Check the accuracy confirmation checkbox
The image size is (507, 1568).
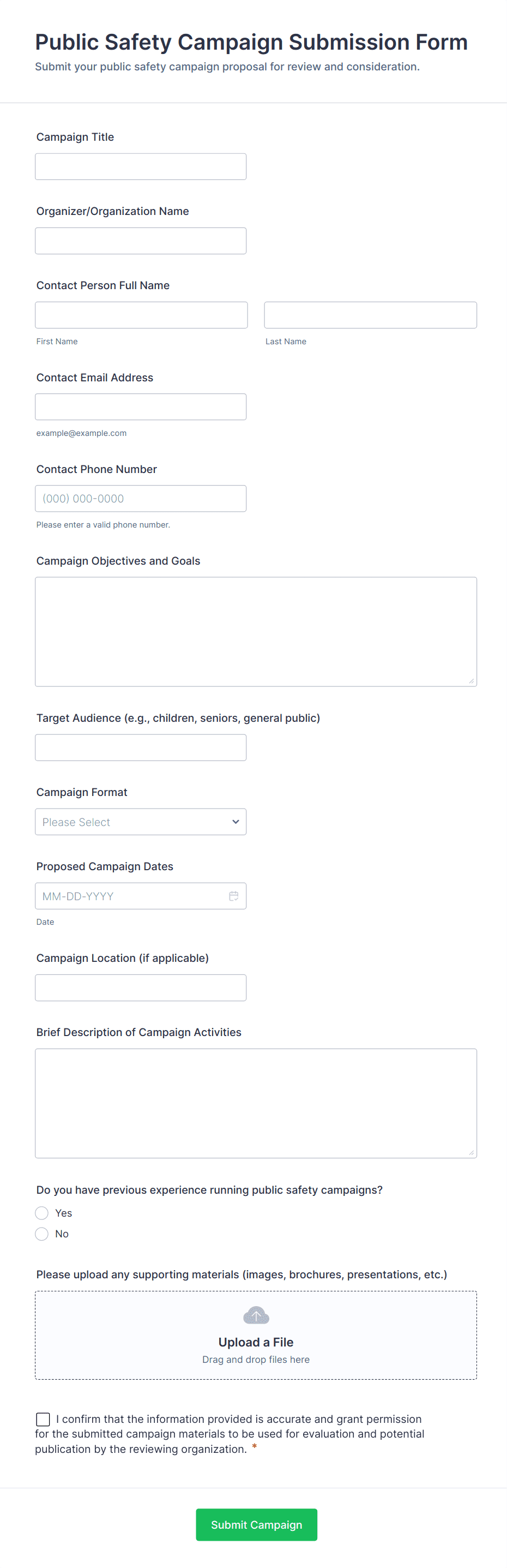(43, 1420)
